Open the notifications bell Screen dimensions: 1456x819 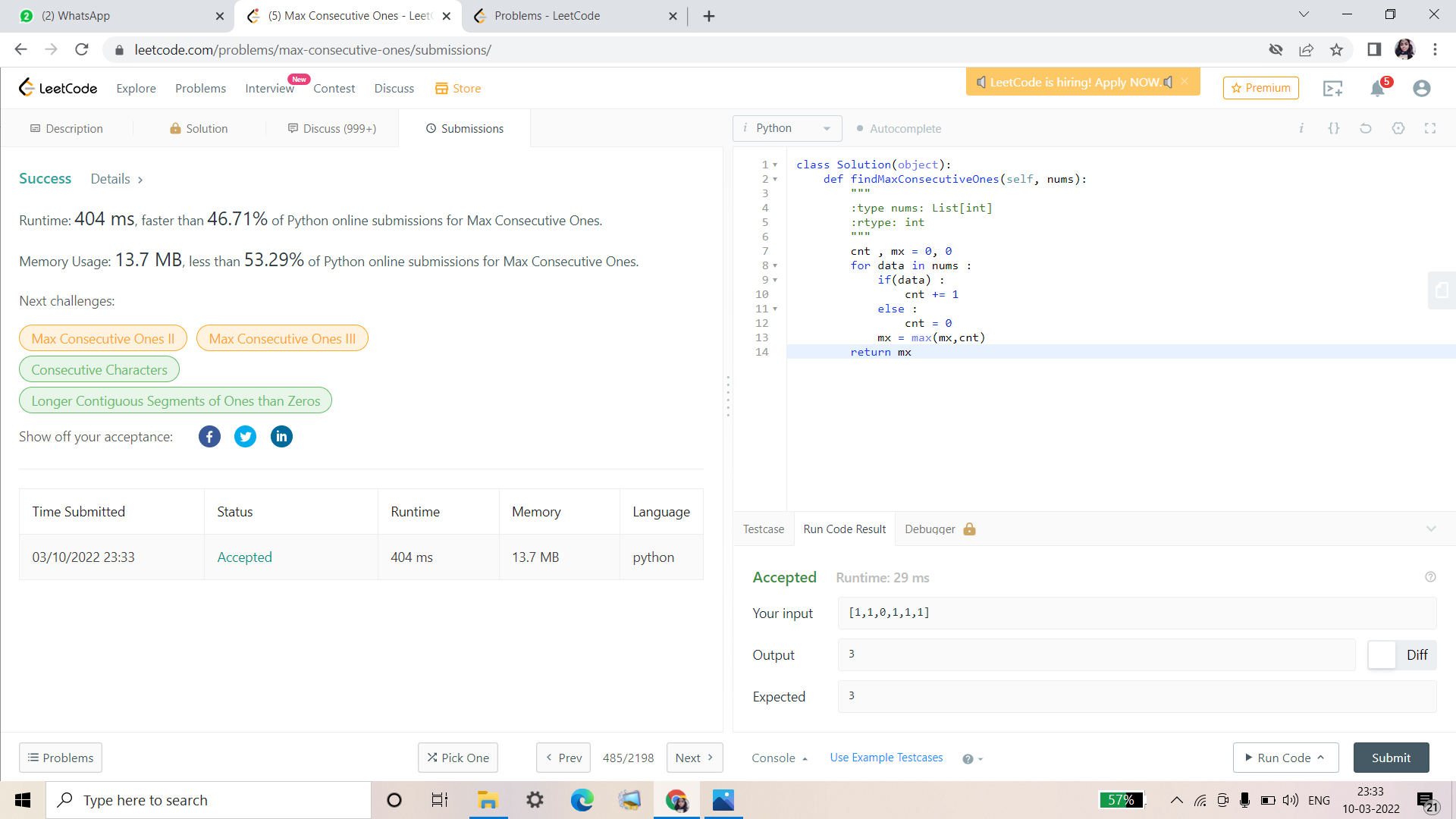pyautogui.click(x=1377, y=89)
